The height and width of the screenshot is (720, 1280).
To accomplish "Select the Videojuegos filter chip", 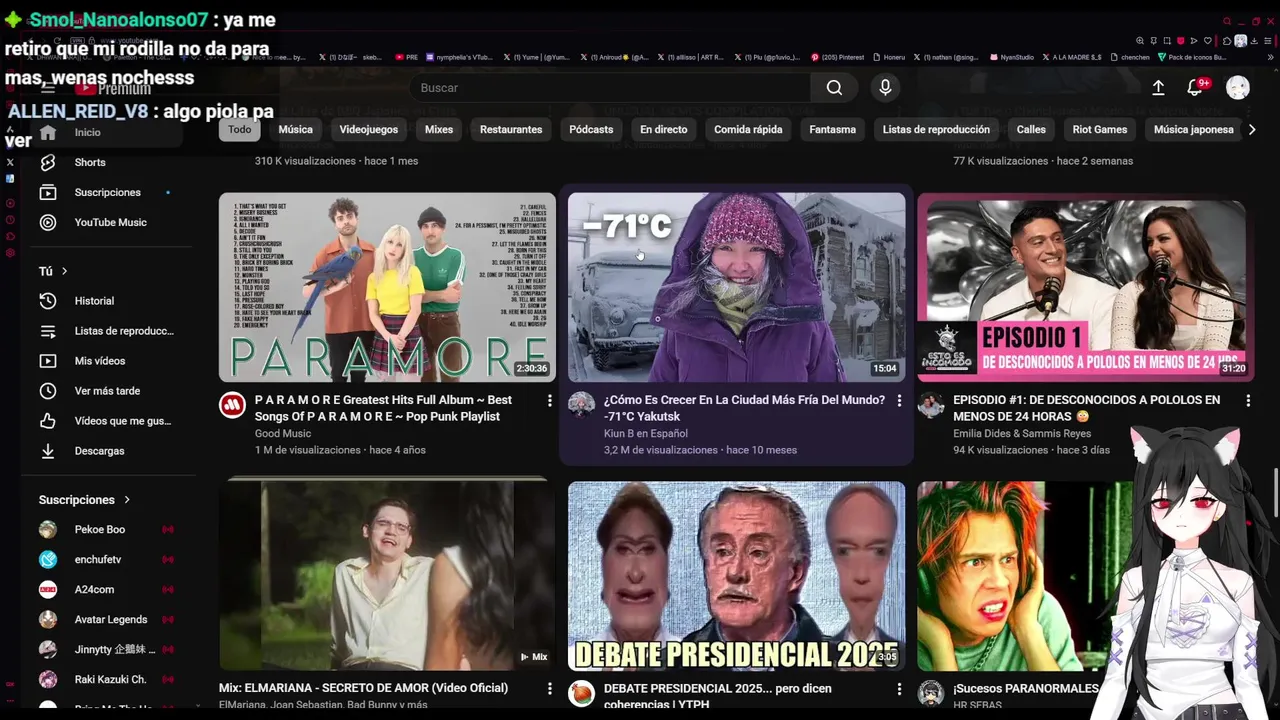I will pos(368,130).
